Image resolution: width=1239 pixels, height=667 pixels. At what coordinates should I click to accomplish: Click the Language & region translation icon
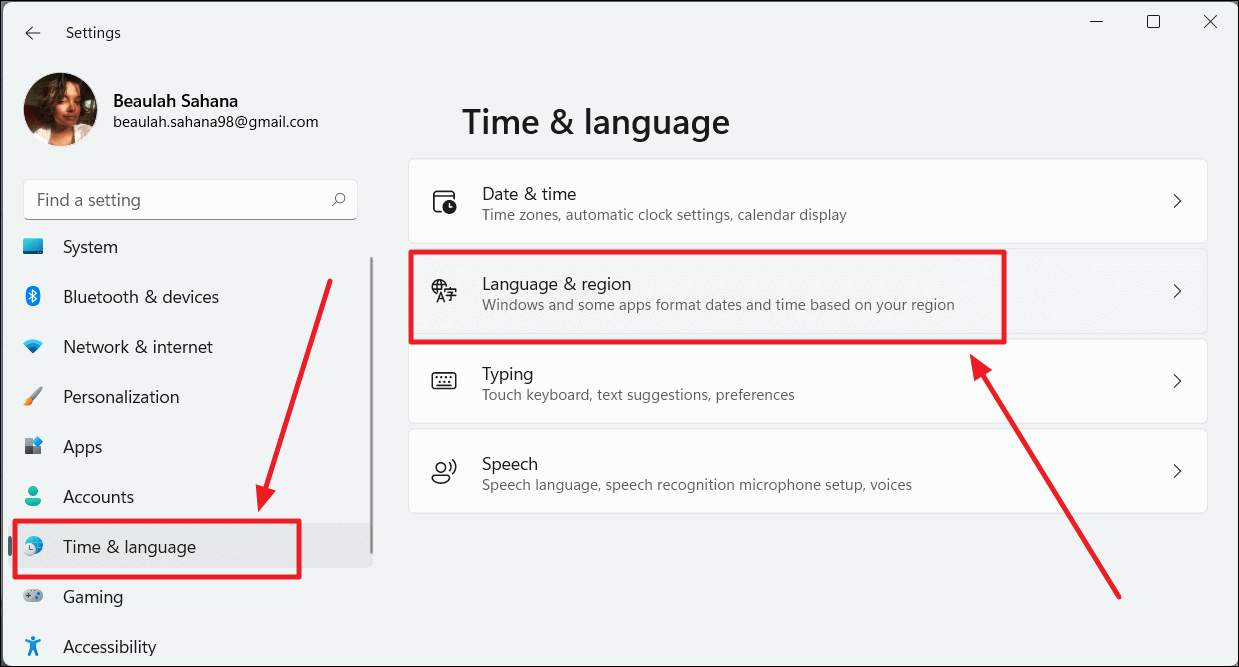(x=443, y=291)
